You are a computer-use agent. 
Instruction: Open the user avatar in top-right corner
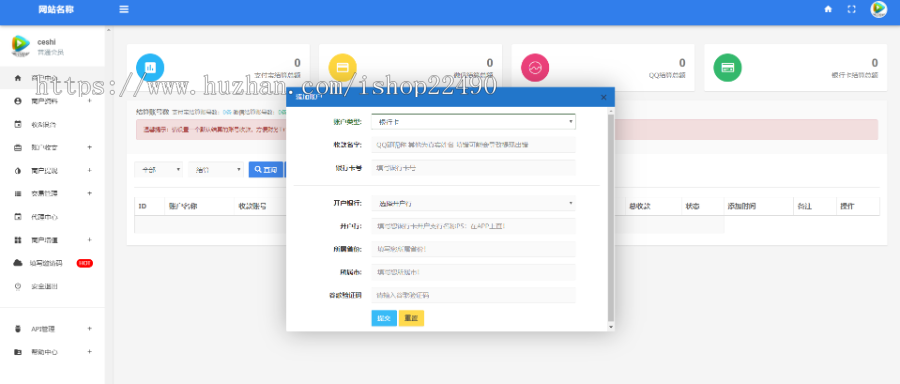[879, 9]
